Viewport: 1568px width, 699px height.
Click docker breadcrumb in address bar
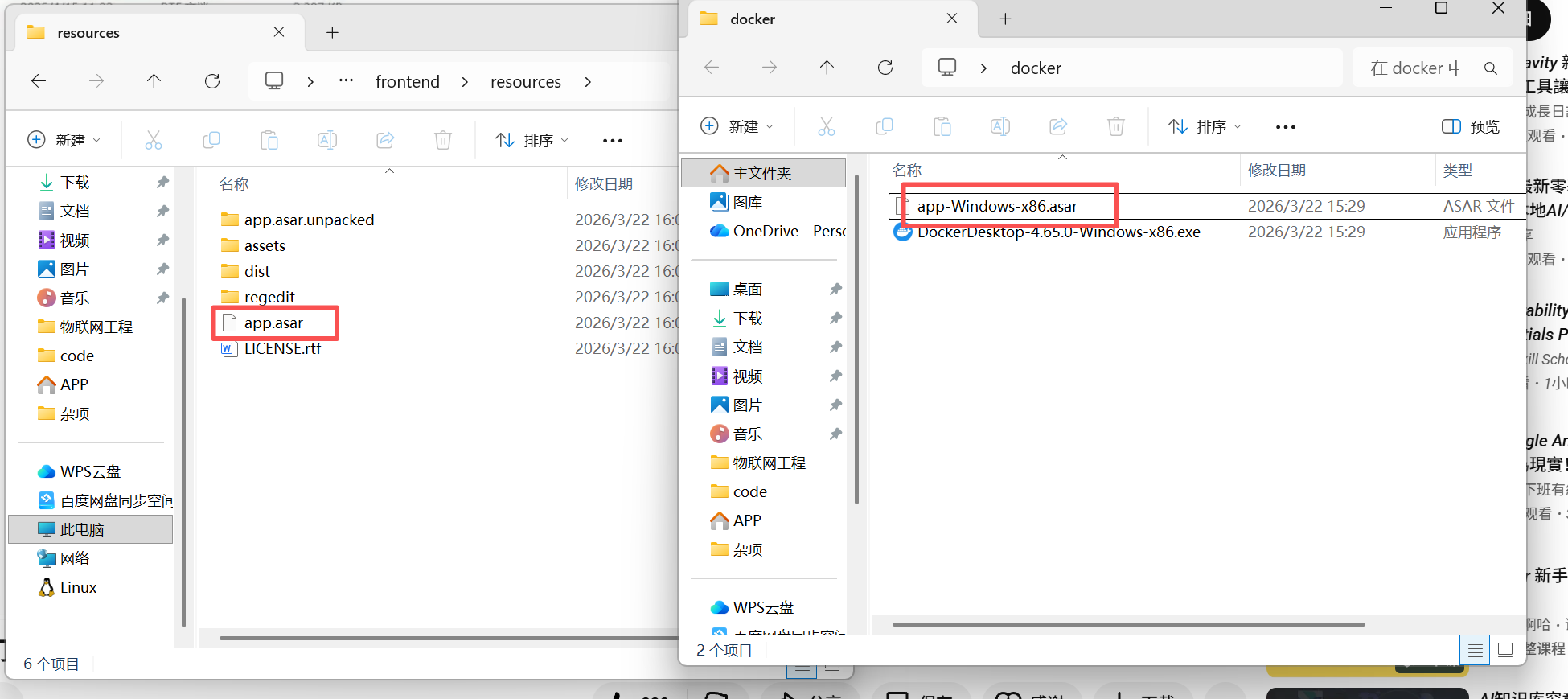pyautogui.click(x=1036, y=68)
